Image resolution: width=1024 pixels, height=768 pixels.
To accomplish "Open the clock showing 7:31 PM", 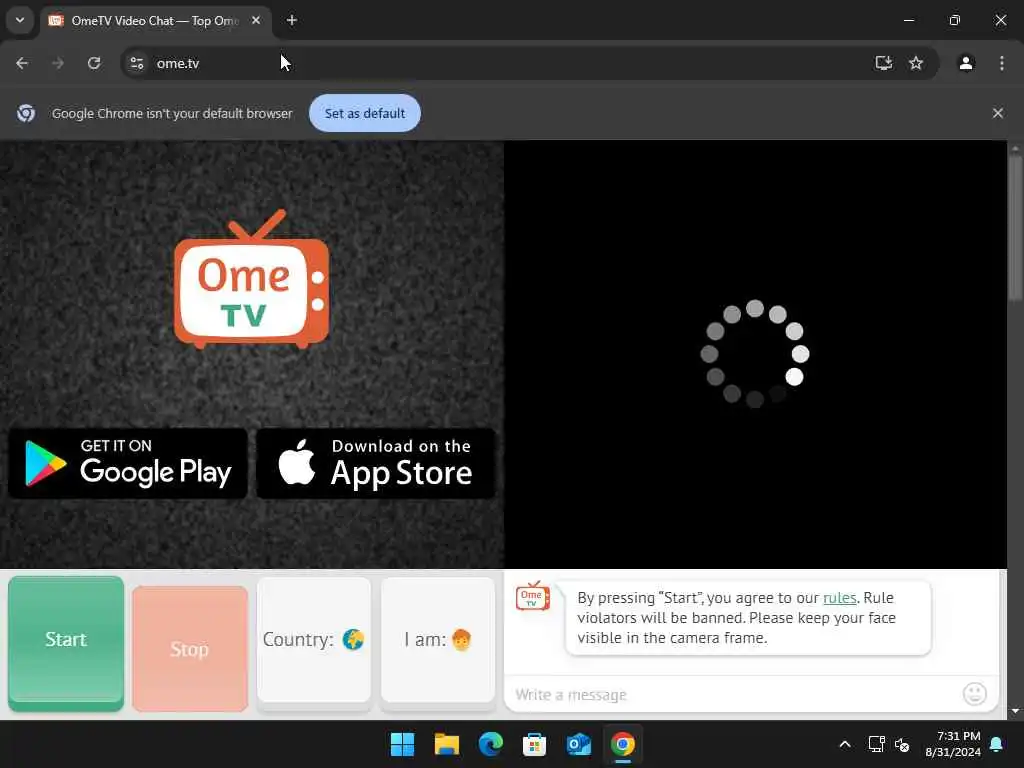I will tap(953, 744).
